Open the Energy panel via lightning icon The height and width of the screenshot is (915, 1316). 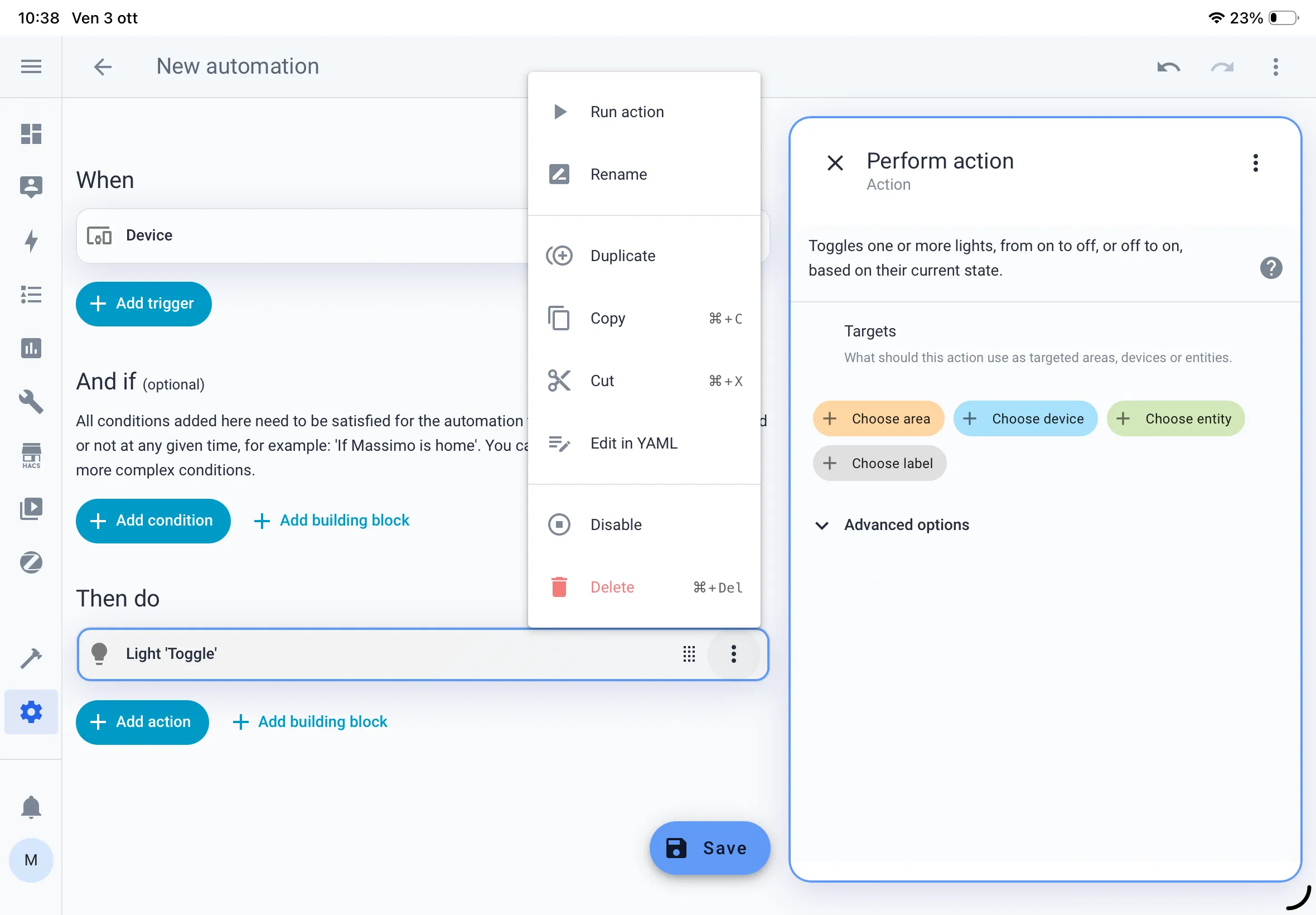(x=30, y=241)
